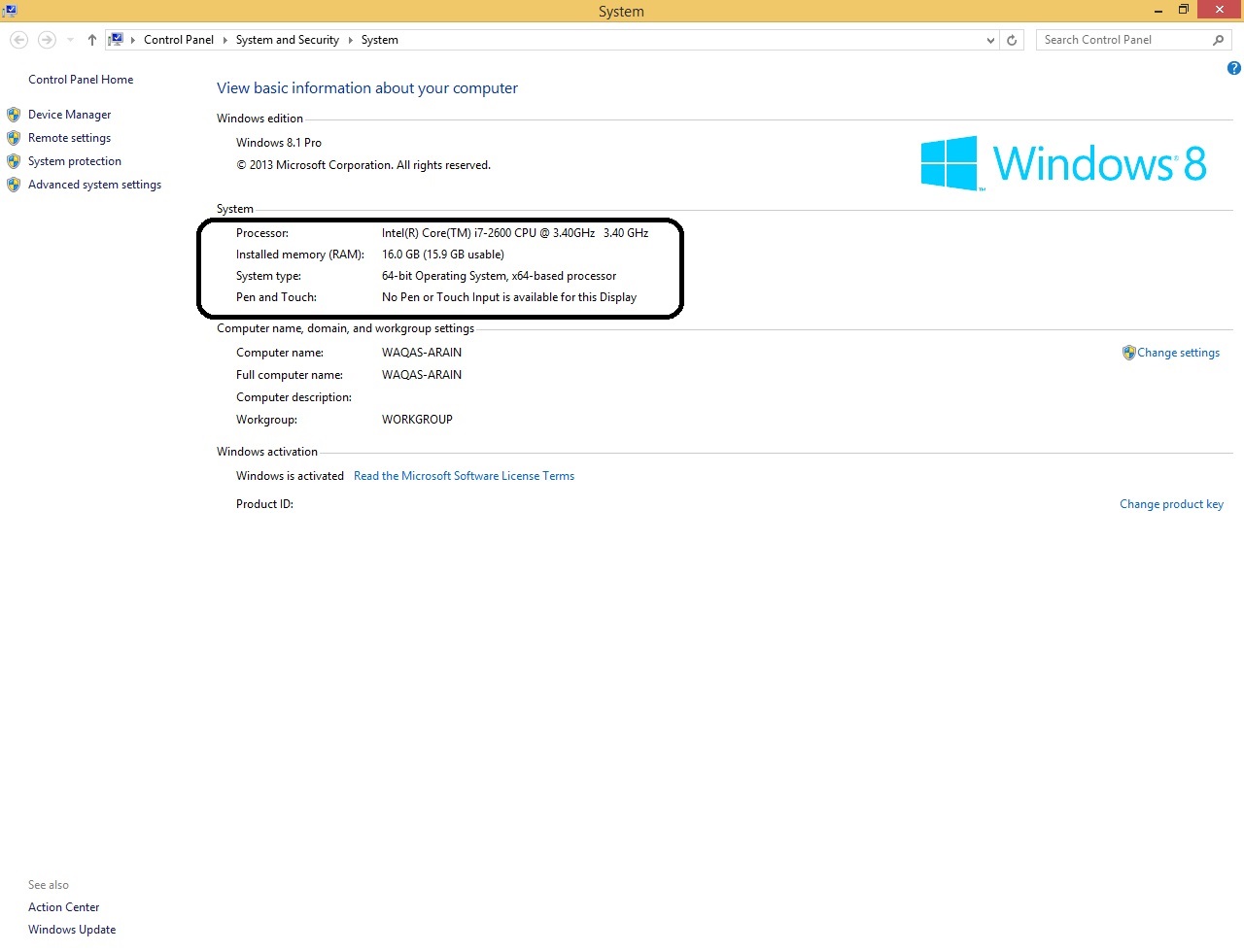1244x952 pixels.
Task: Select the processor text Intel Core i7-2600
Action: pyautogui.click(x=515, y=233)
